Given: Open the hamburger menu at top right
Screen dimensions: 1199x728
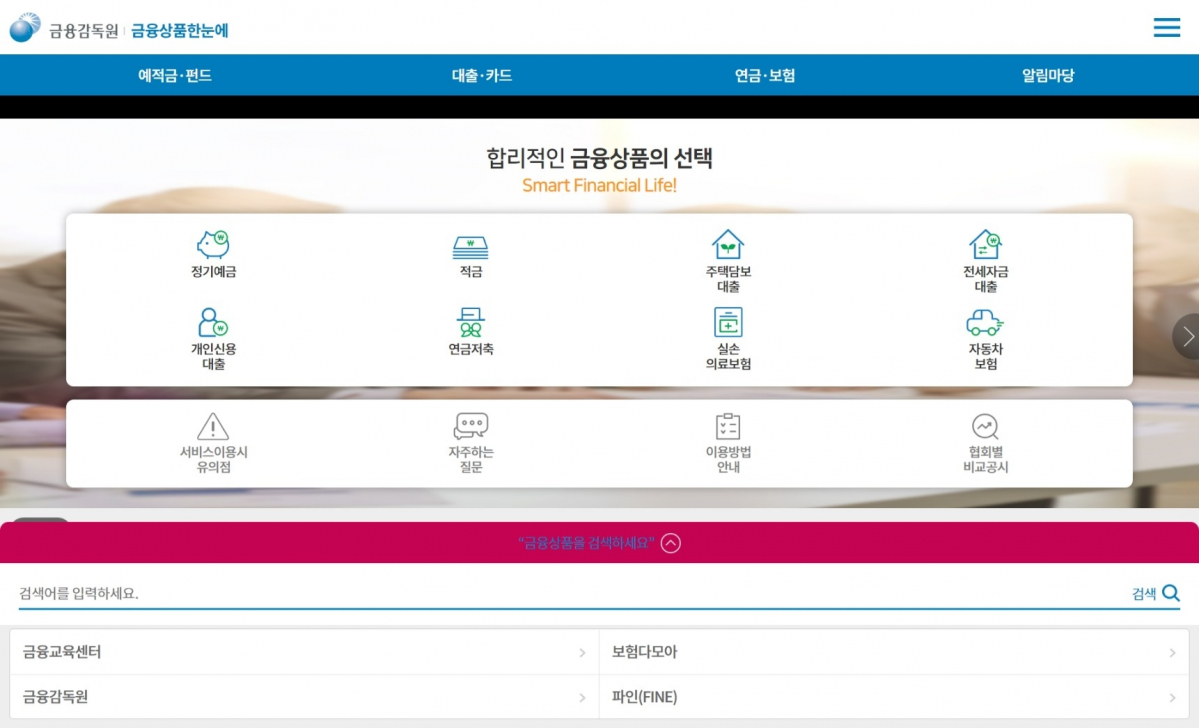Looking at the screenshot, I should pos(1166,27).
